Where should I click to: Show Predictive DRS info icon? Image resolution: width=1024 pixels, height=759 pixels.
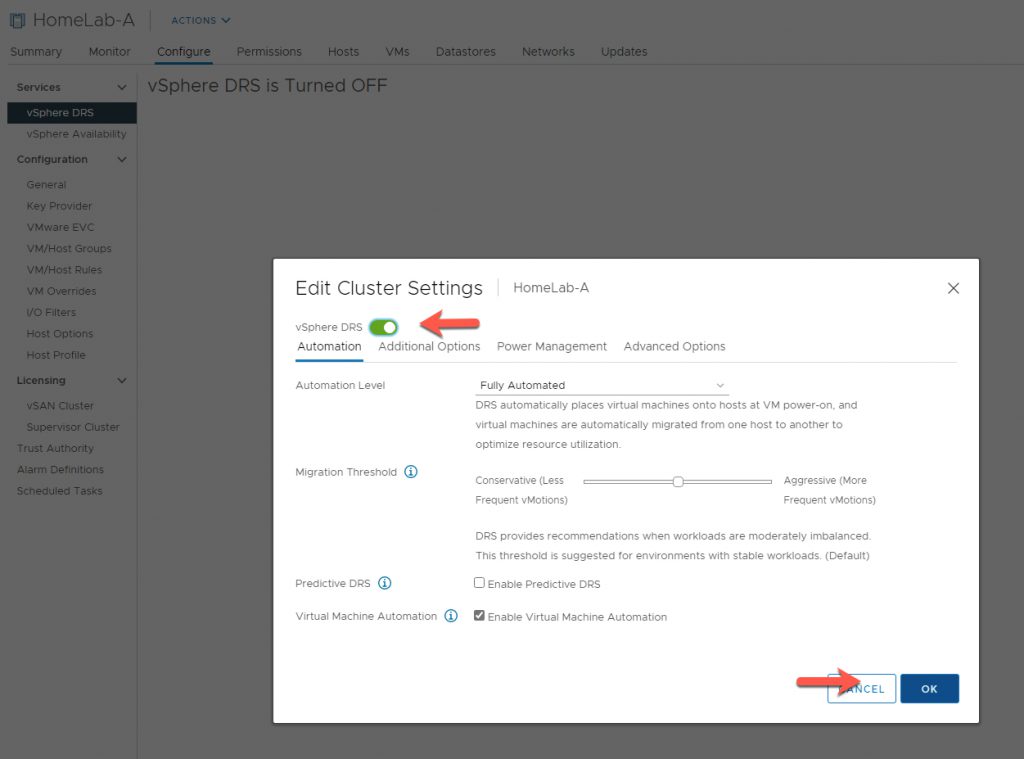pyautogui.click(x=385, y=583)
